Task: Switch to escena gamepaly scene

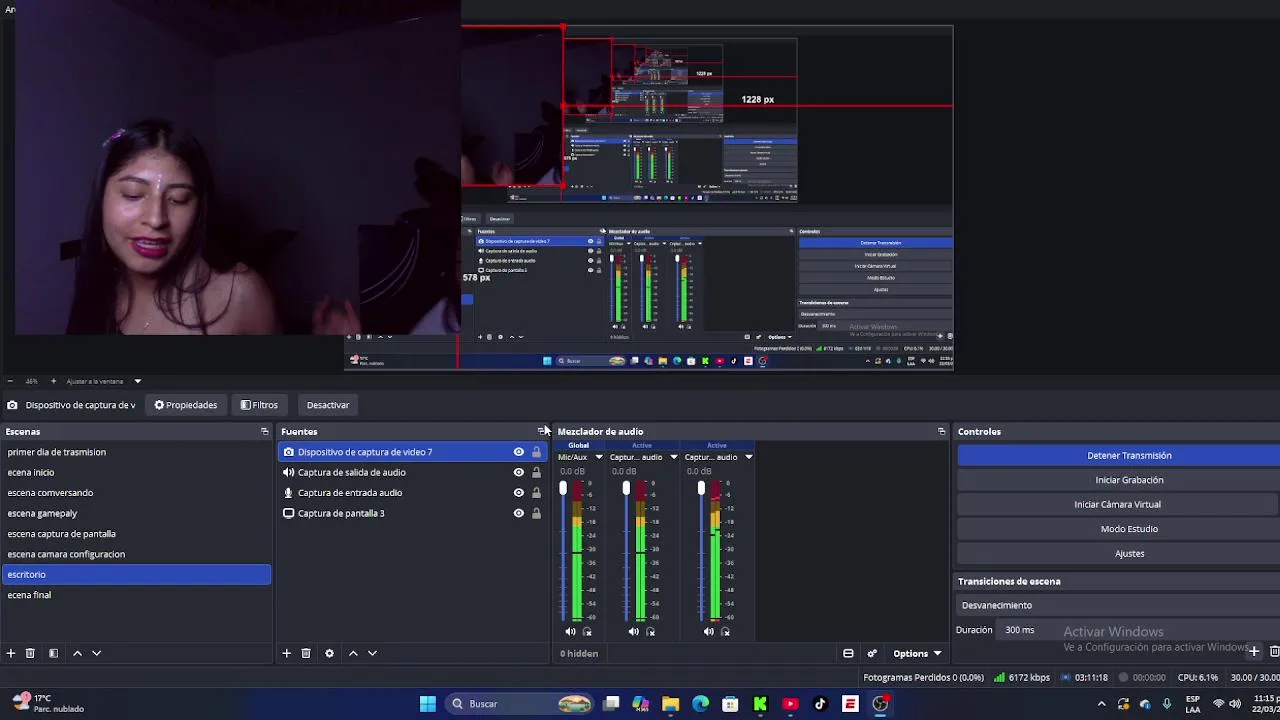Action: 137,513
